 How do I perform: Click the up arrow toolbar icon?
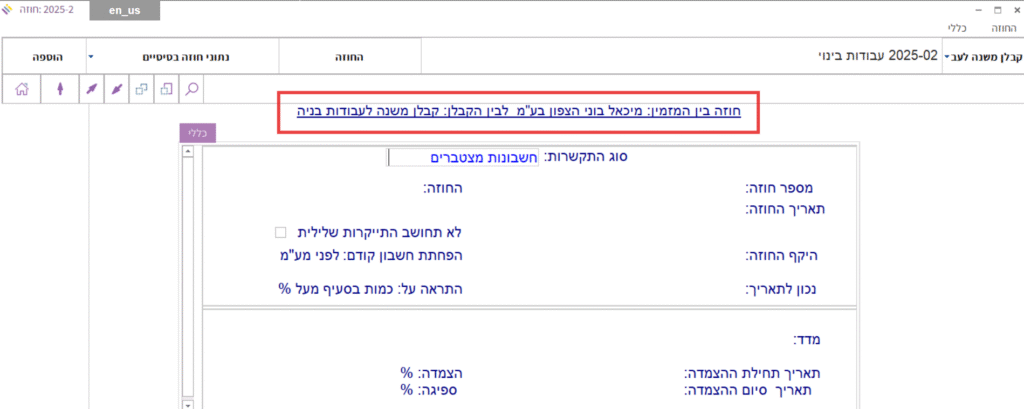pos(61,89)
